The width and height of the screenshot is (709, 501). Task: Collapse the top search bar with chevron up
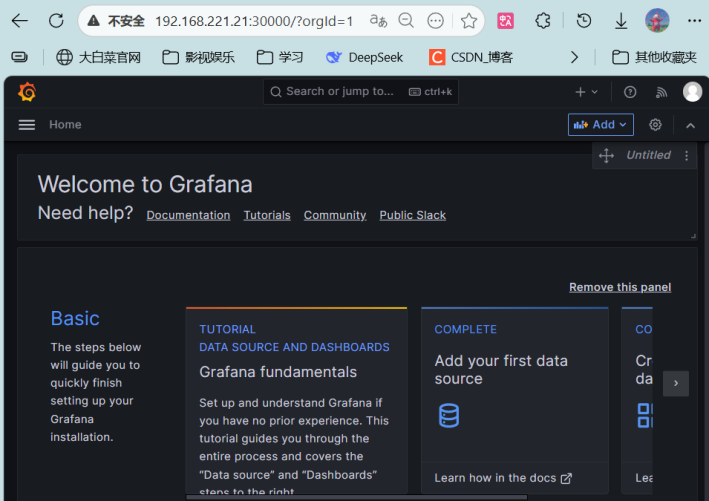pyautogui.click(x=690, y=125)
